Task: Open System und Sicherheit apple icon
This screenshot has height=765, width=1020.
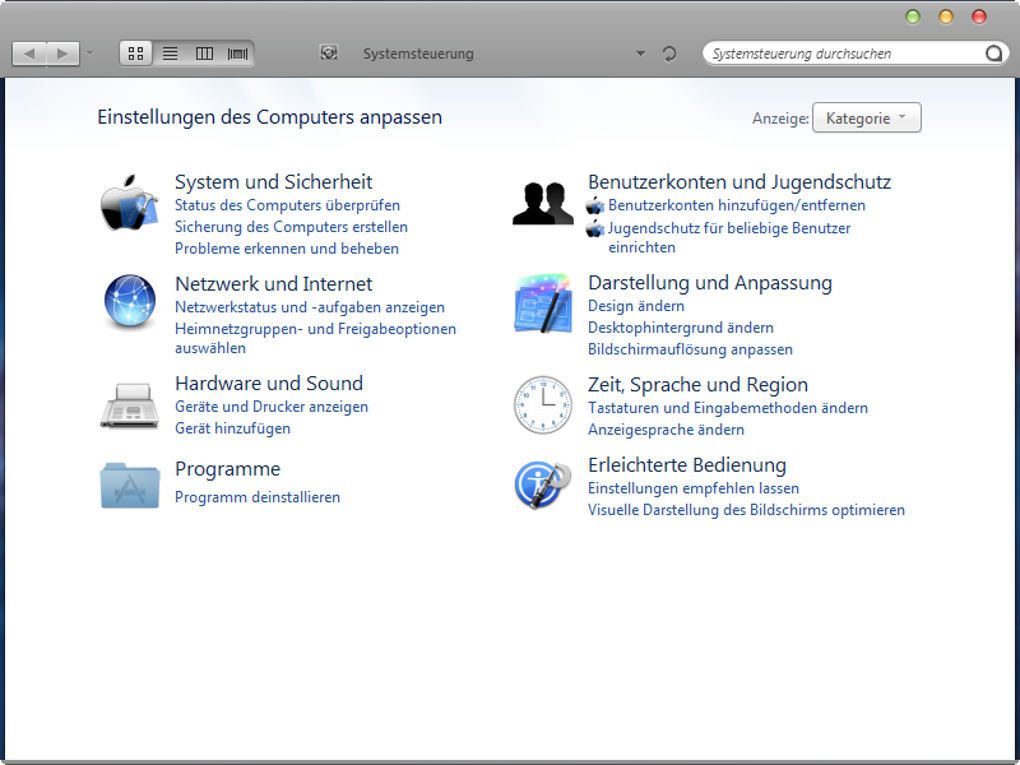Action: [129, 202]
